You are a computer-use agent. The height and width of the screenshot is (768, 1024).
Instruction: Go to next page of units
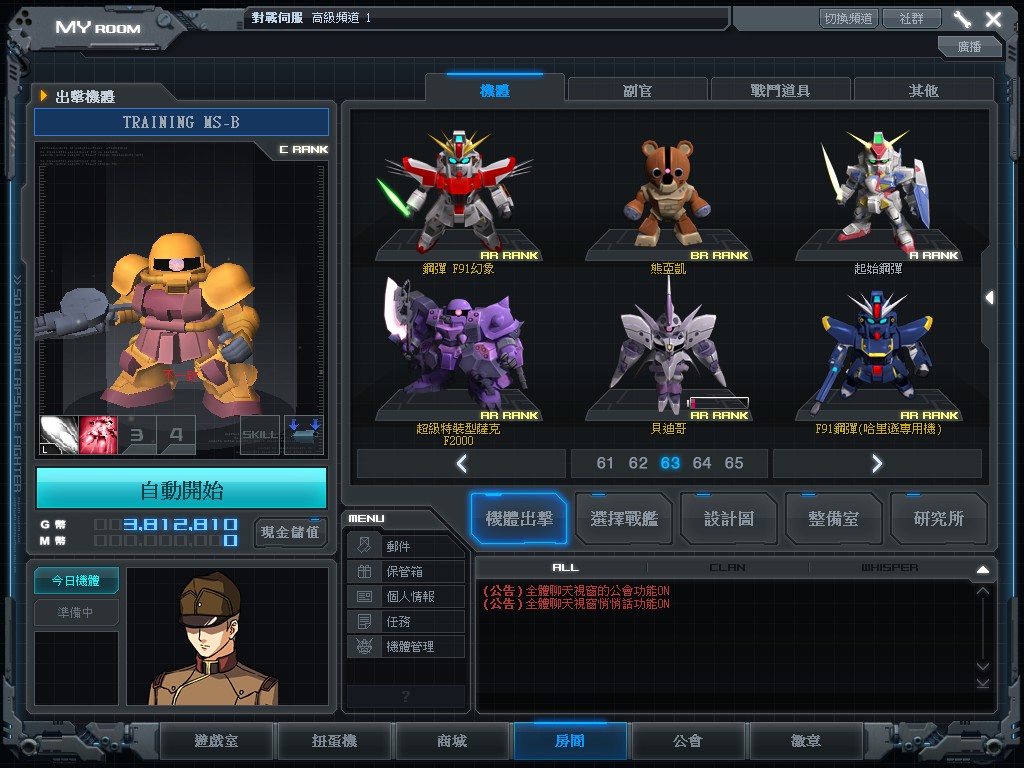tap(877, 464)
